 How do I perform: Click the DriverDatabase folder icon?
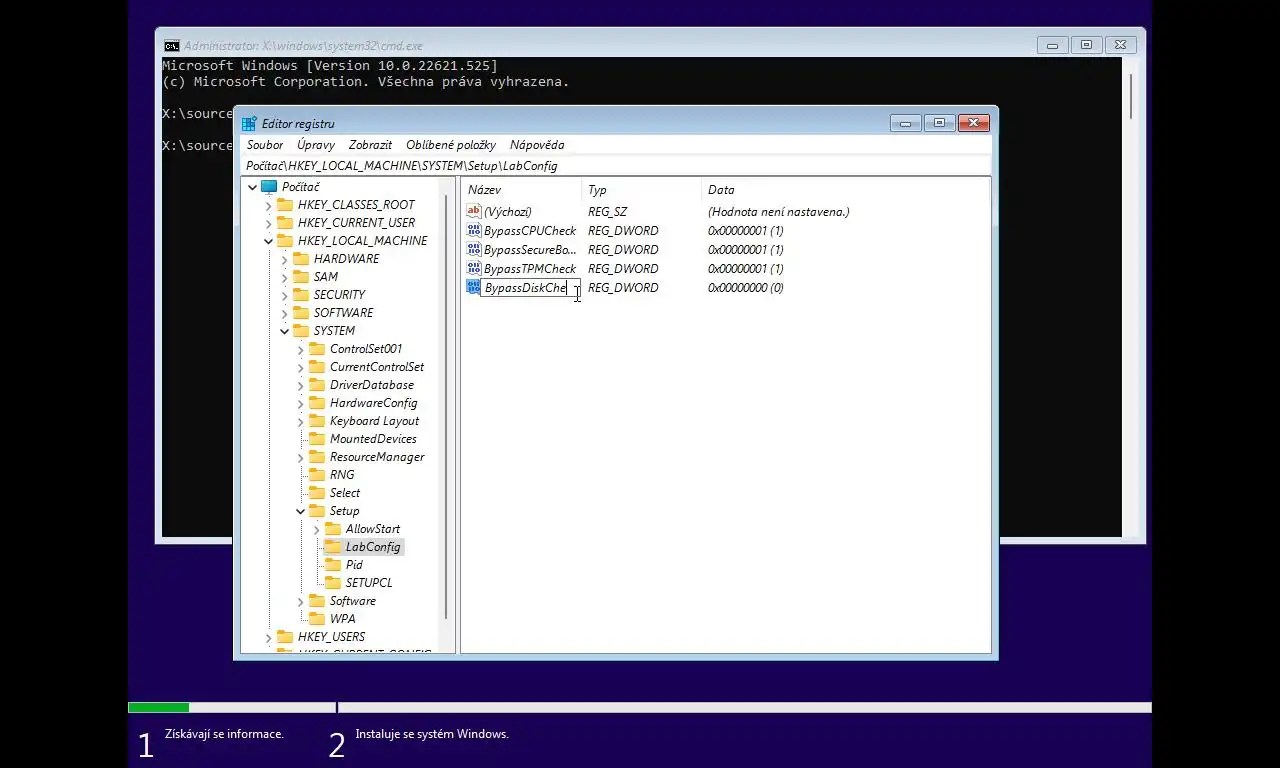(x=317, y=385)
